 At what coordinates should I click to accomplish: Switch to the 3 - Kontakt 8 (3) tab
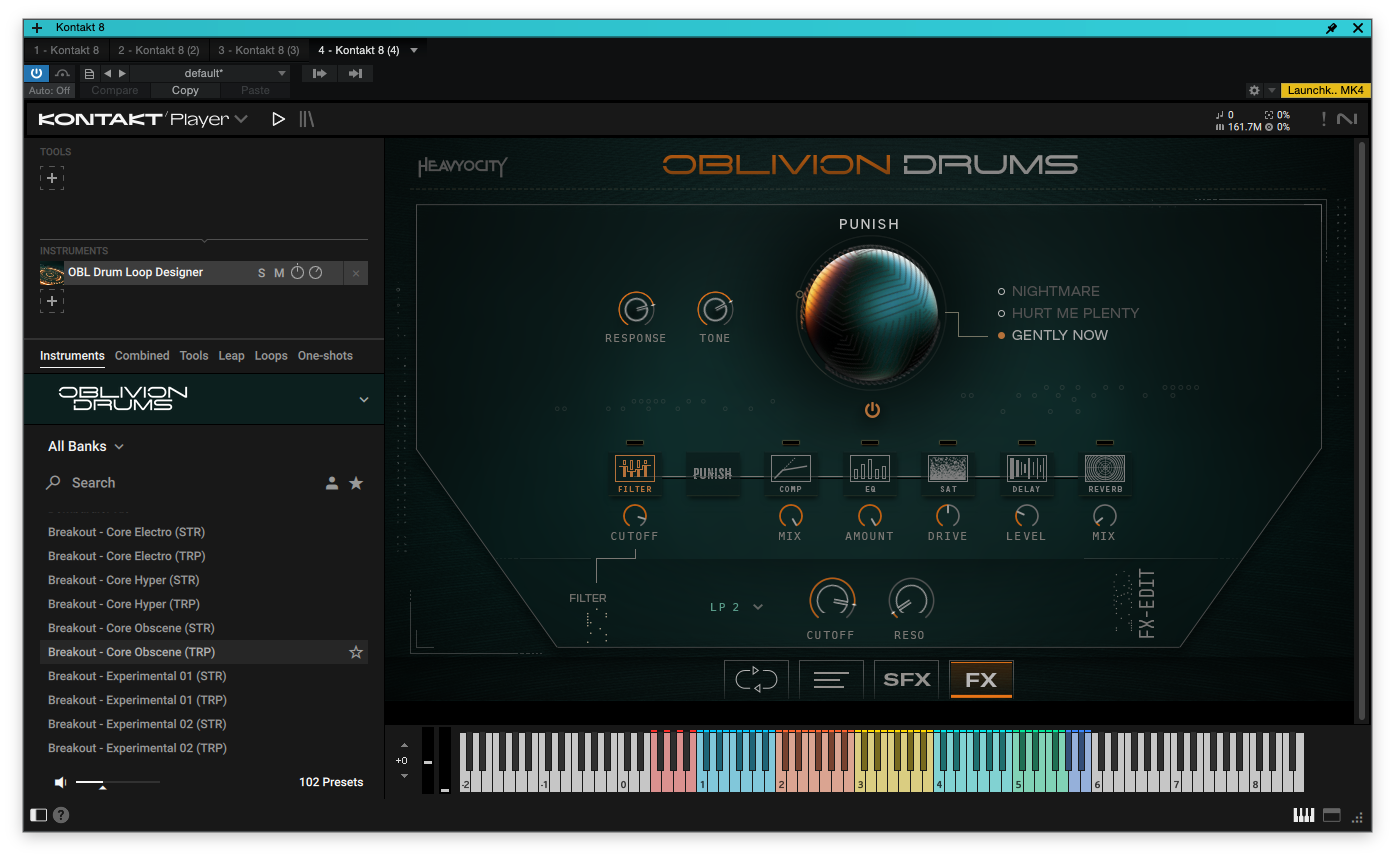[x=259, y=50]
